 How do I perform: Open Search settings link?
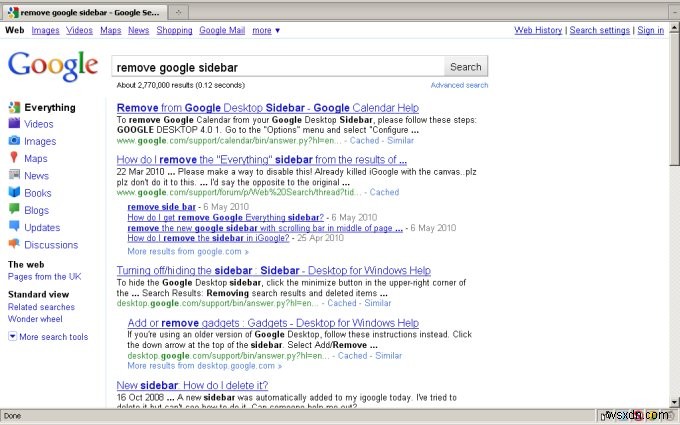click(x=599, y=30)
